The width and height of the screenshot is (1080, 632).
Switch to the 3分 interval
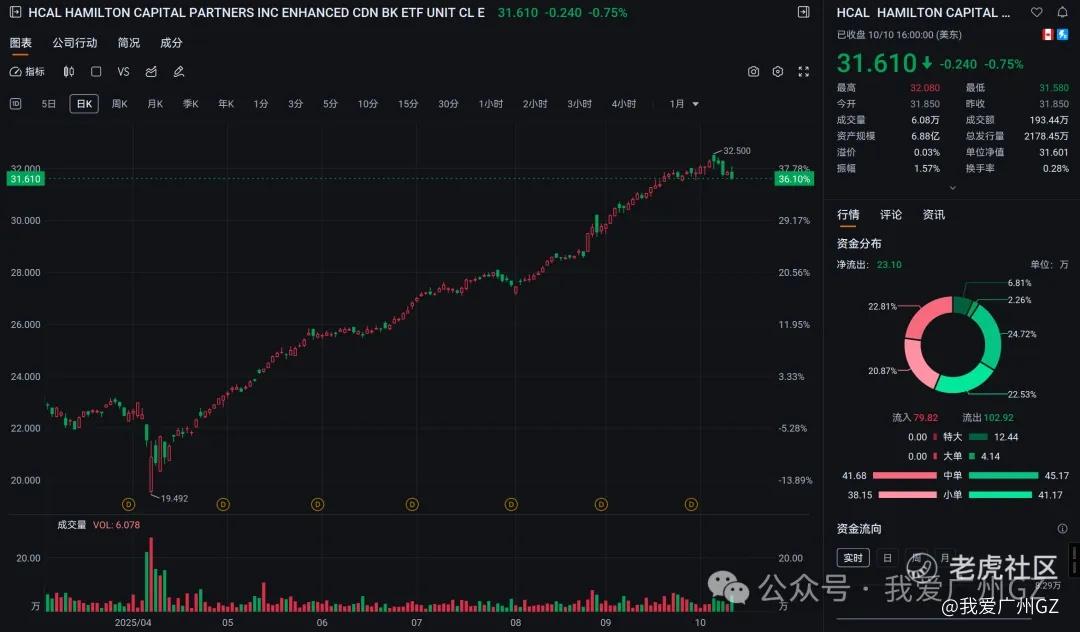tap(295, 104)
